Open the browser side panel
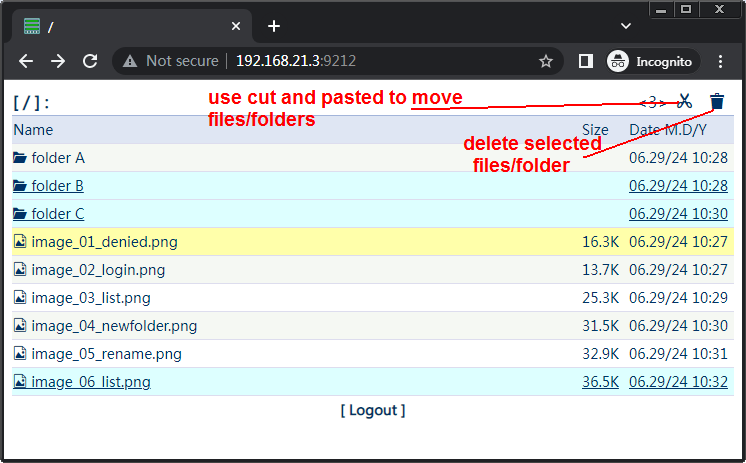The height and width of the screenshot is (463, 746). (586, 61)
